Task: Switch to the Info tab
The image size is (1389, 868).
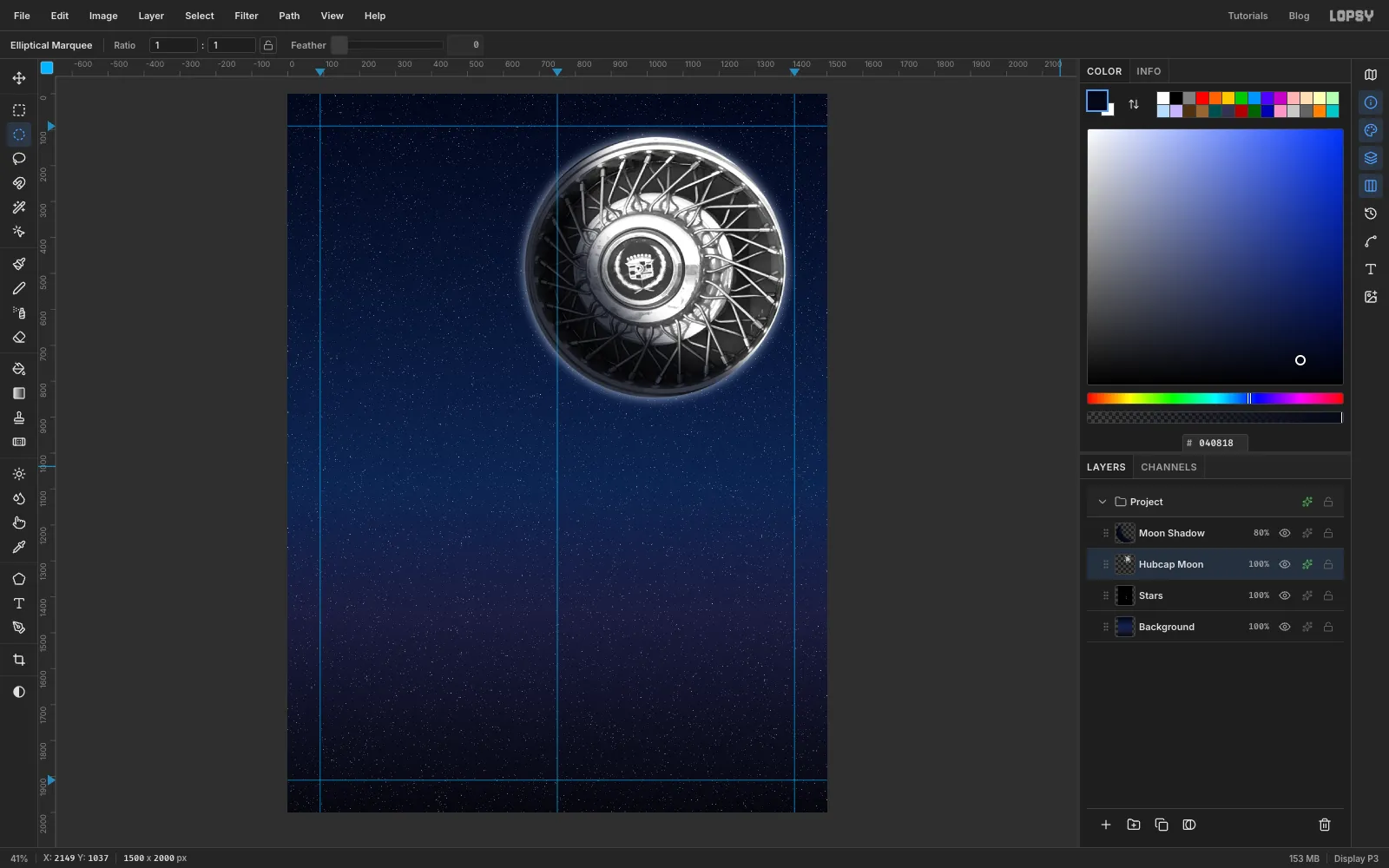Action: (1149, 71)
